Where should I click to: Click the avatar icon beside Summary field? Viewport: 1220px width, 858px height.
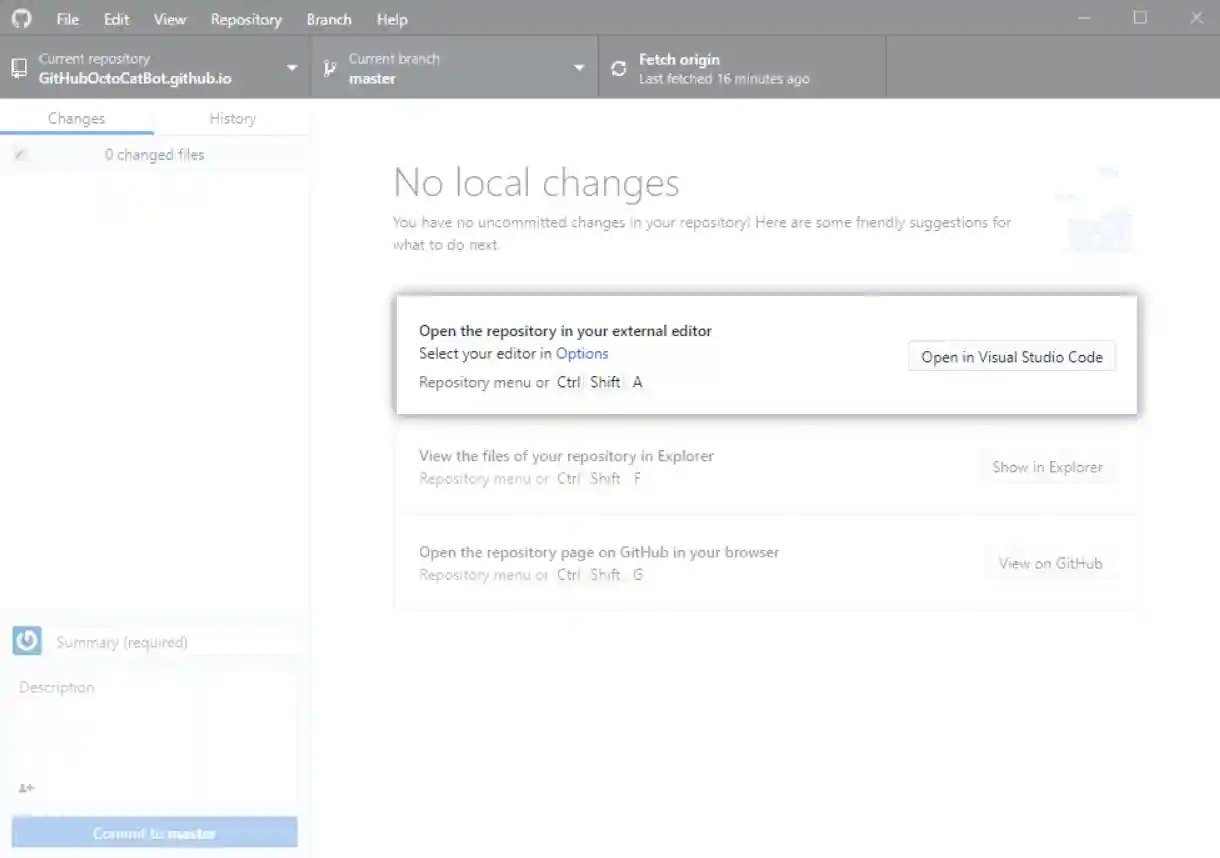click(x=26, y=640)
